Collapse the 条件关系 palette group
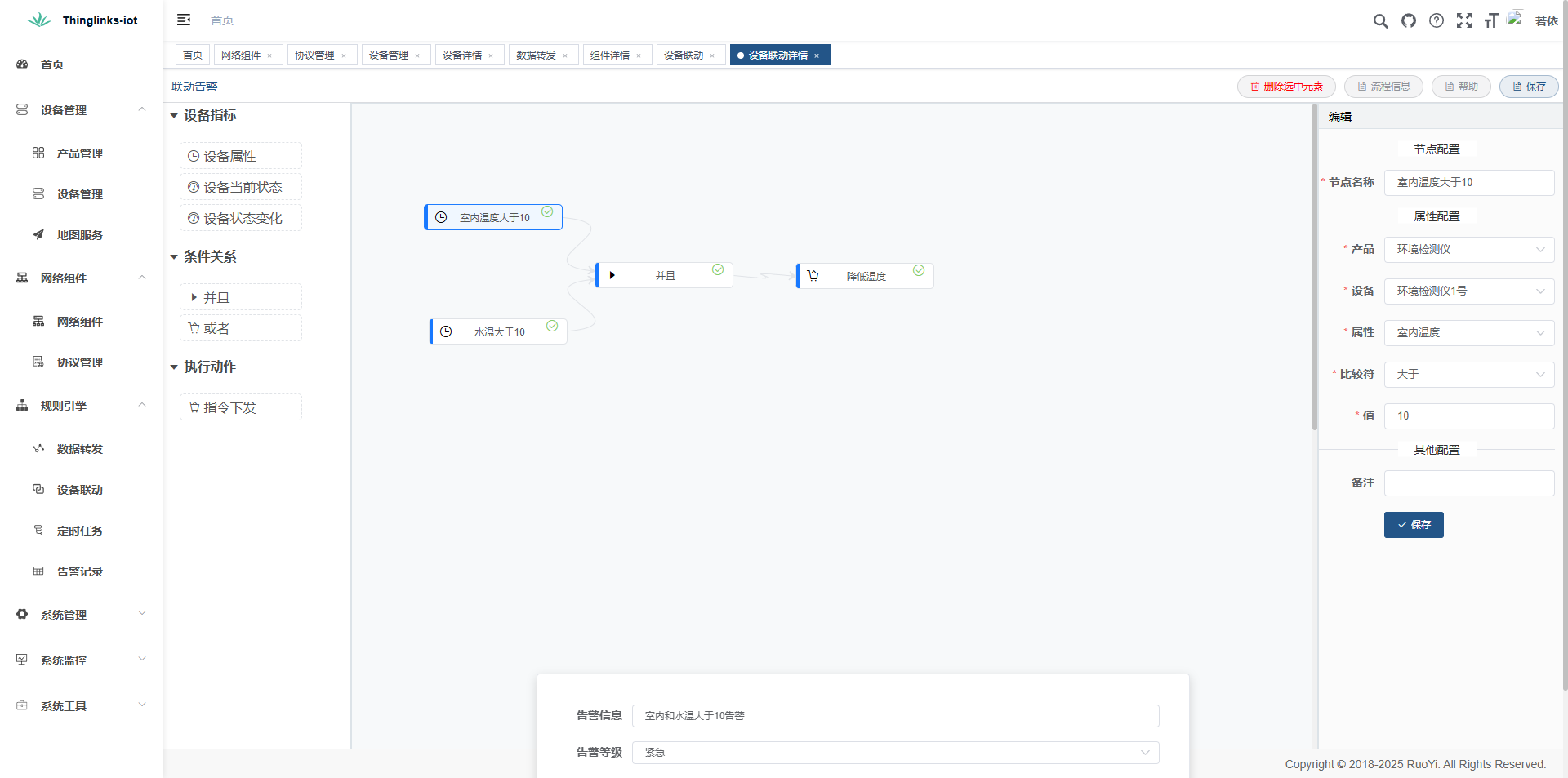The height and width of the screenshot is (778, 1568). pos(174,257)
